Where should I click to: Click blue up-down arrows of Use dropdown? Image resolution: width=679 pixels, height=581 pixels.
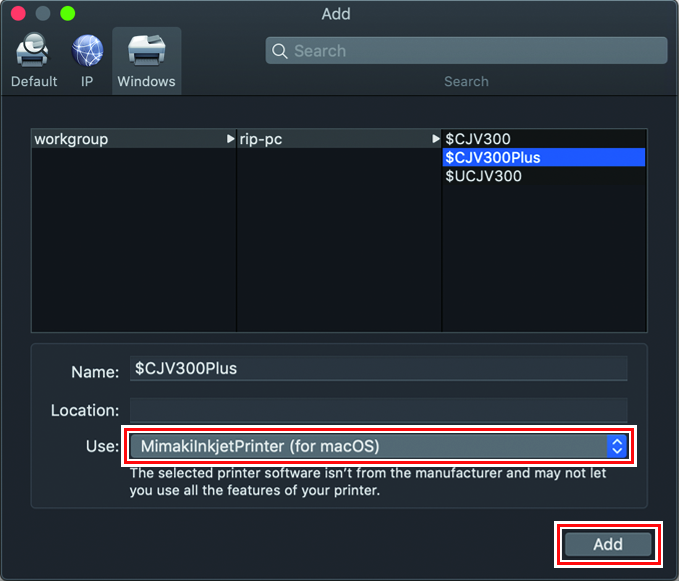[617, 446]
